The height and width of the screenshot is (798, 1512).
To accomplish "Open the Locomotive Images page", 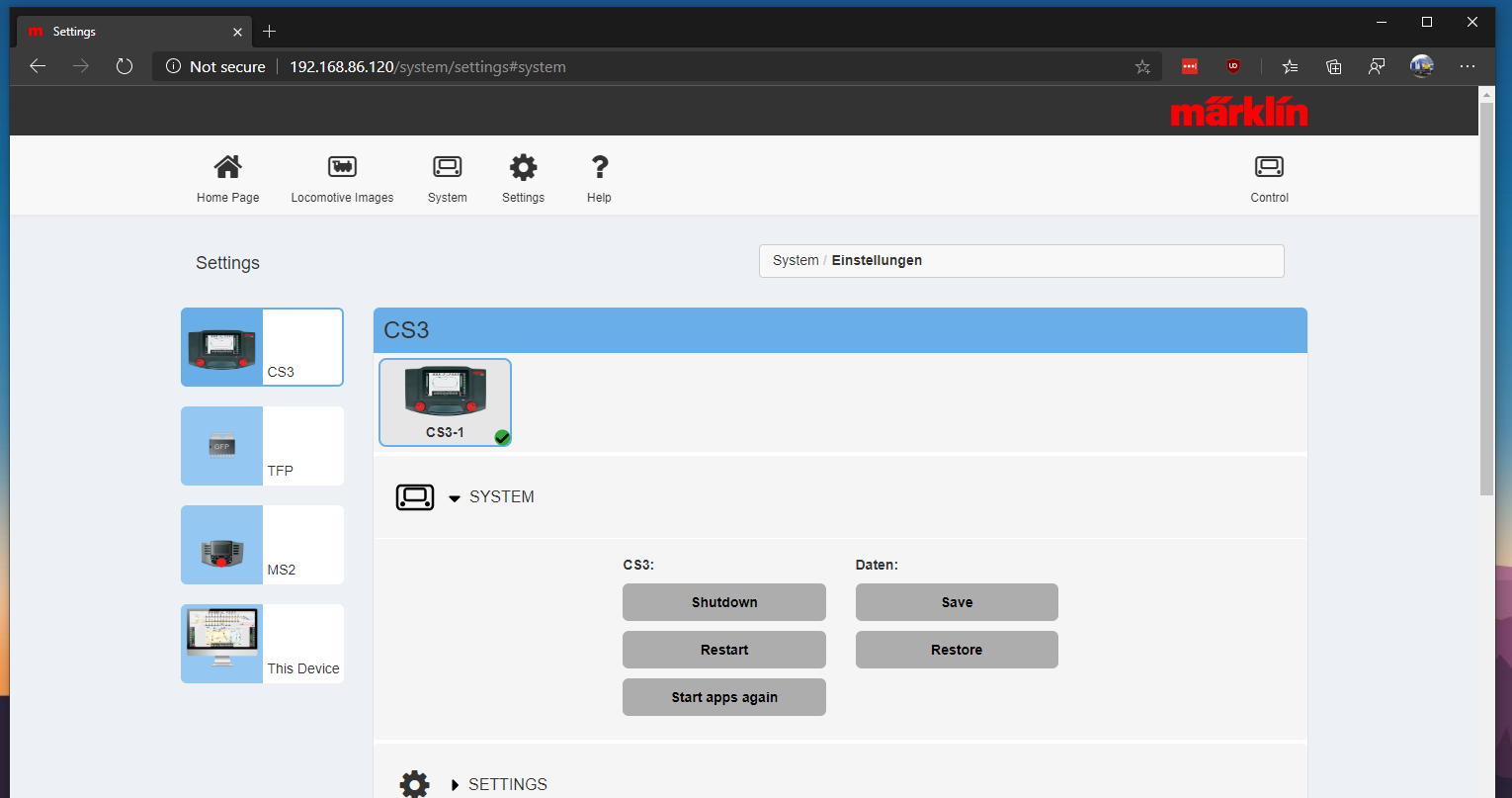I will tap(342, 178).
